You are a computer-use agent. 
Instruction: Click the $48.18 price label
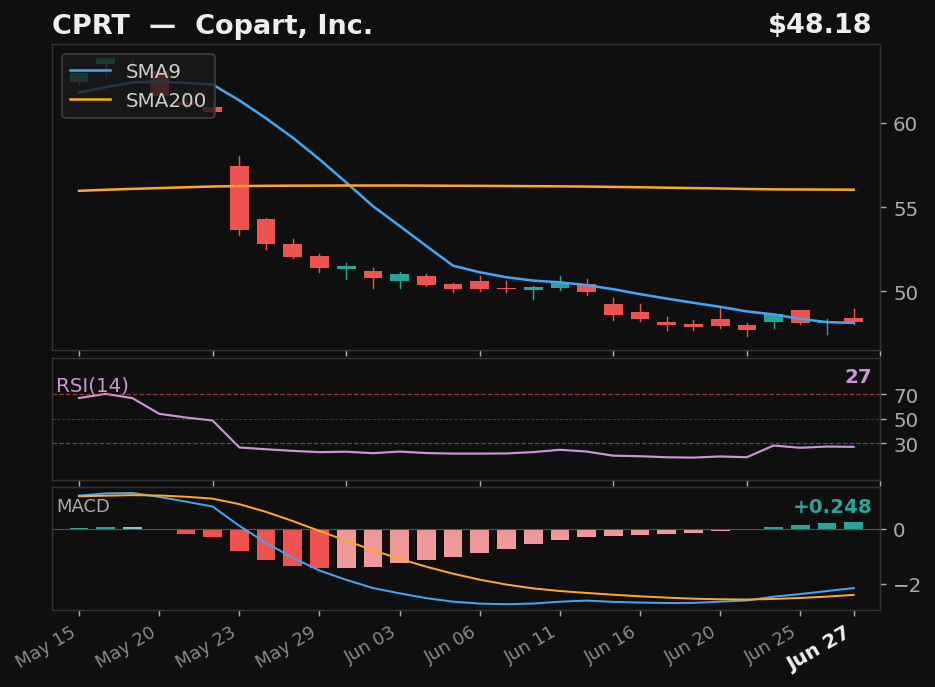(819, 24)
